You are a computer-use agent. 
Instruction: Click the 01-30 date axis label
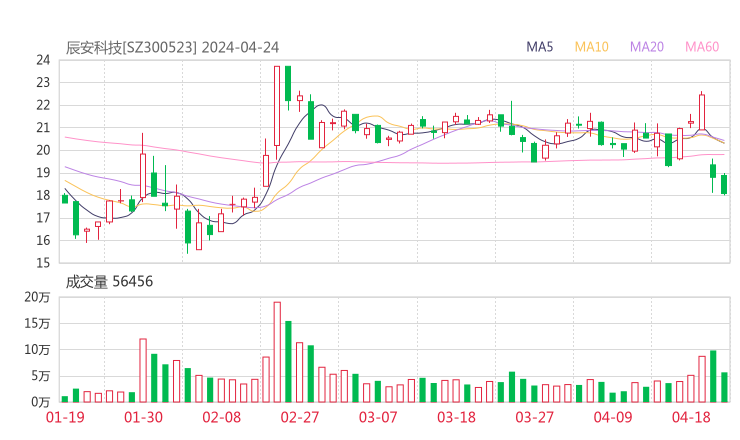pos(143,417)
